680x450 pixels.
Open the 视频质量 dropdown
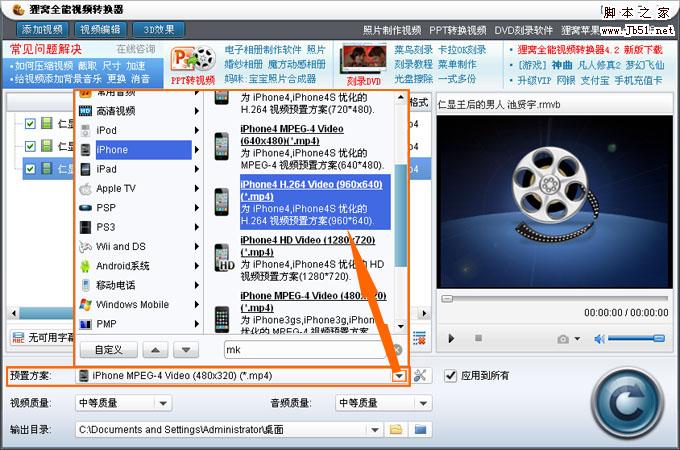click(163, 403)
